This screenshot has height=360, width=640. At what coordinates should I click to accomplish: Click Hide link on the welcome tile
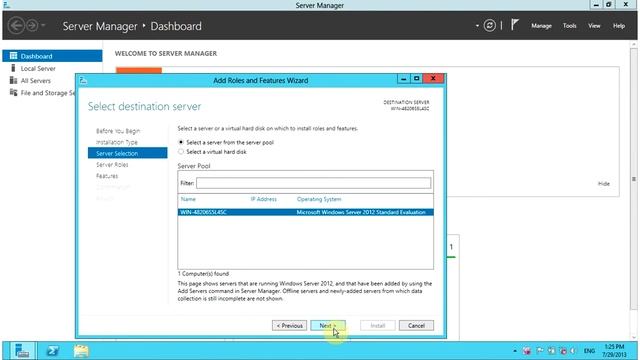point(604,184)
